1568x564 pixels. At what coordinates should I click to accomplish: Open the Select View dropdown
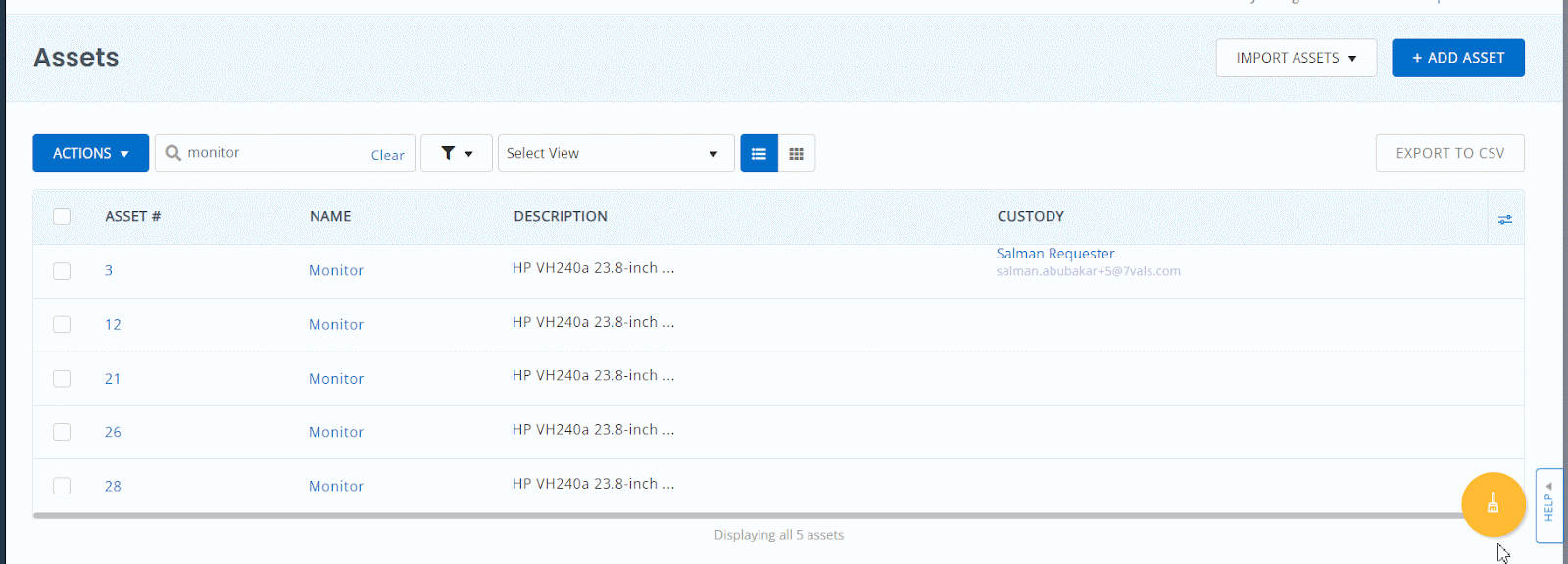[614, 154]
